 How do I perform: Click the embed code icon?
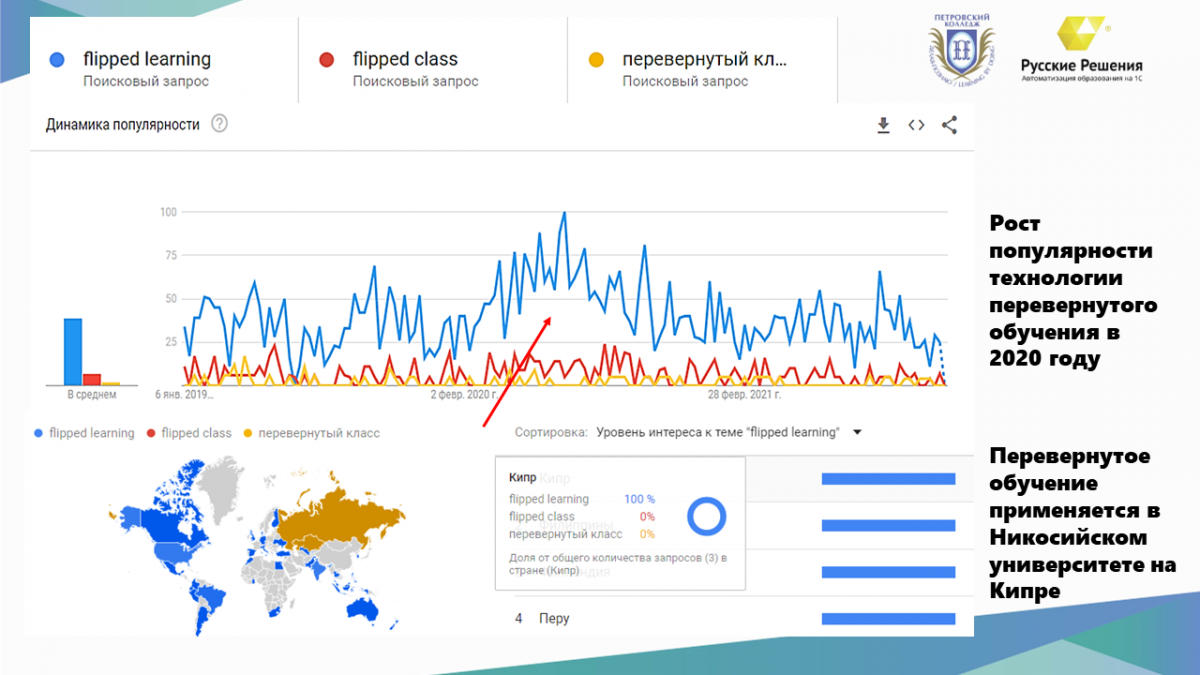point(916,125)
